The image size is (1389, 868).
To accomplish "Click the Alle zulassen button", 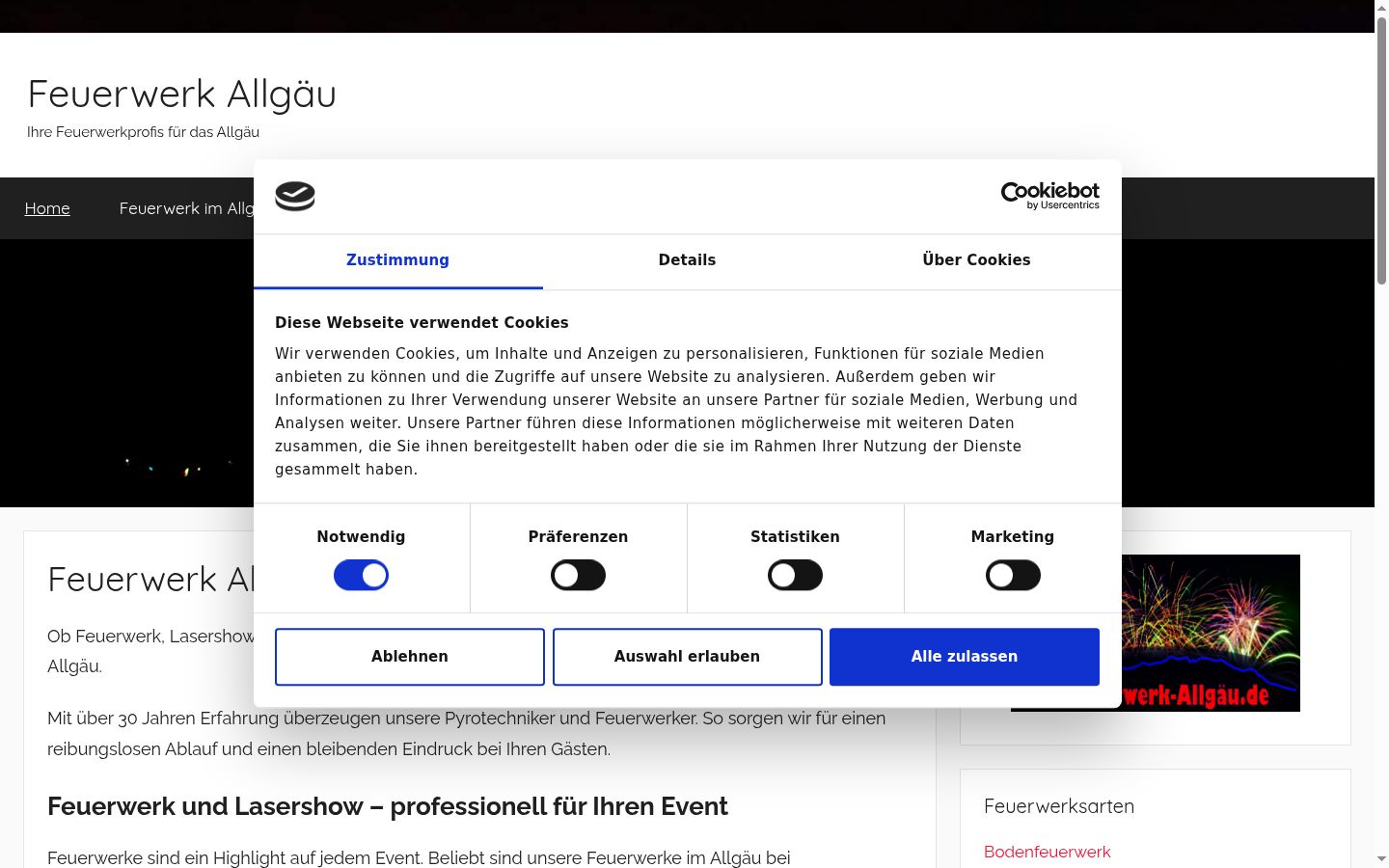I will pos(965,657).
